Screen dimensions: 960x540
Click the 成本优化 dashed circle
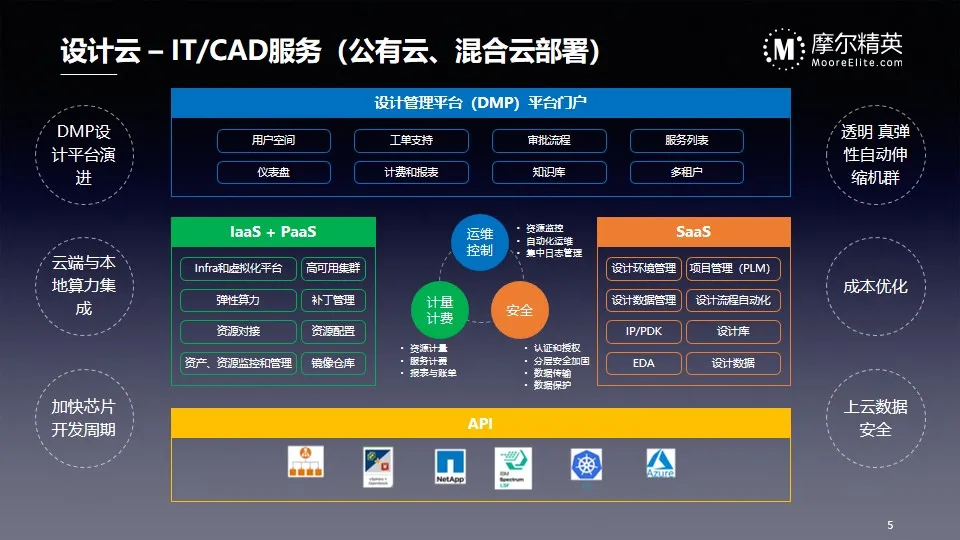[876, 286]
